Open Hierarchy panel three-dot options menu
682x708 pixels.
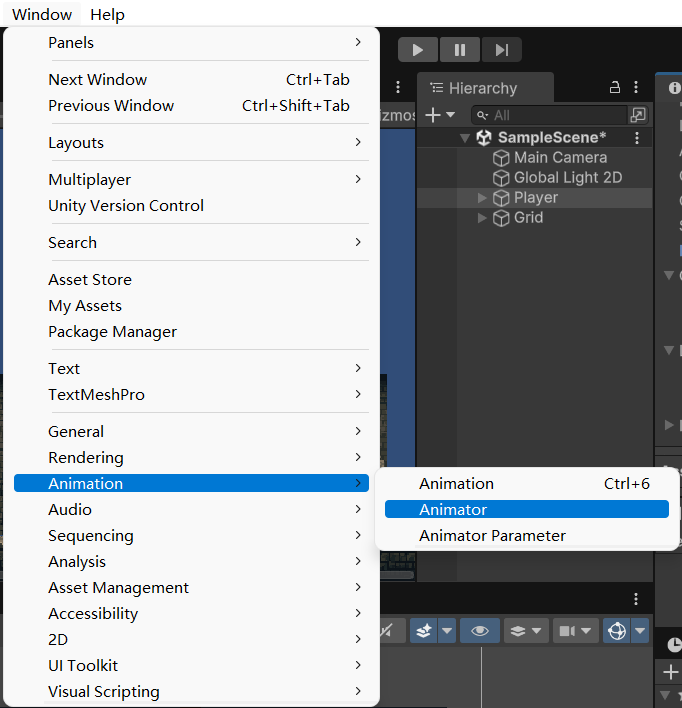point(636,87)
